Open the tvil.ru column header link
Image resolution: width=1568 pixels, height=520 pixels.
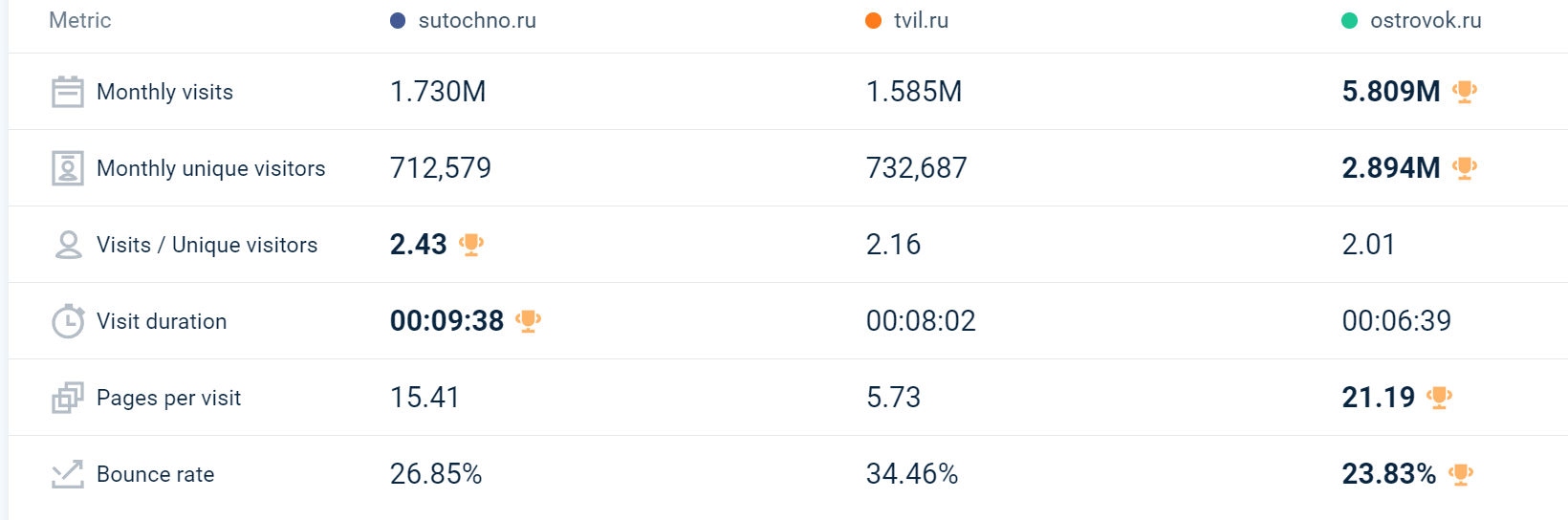coord(921,21)
